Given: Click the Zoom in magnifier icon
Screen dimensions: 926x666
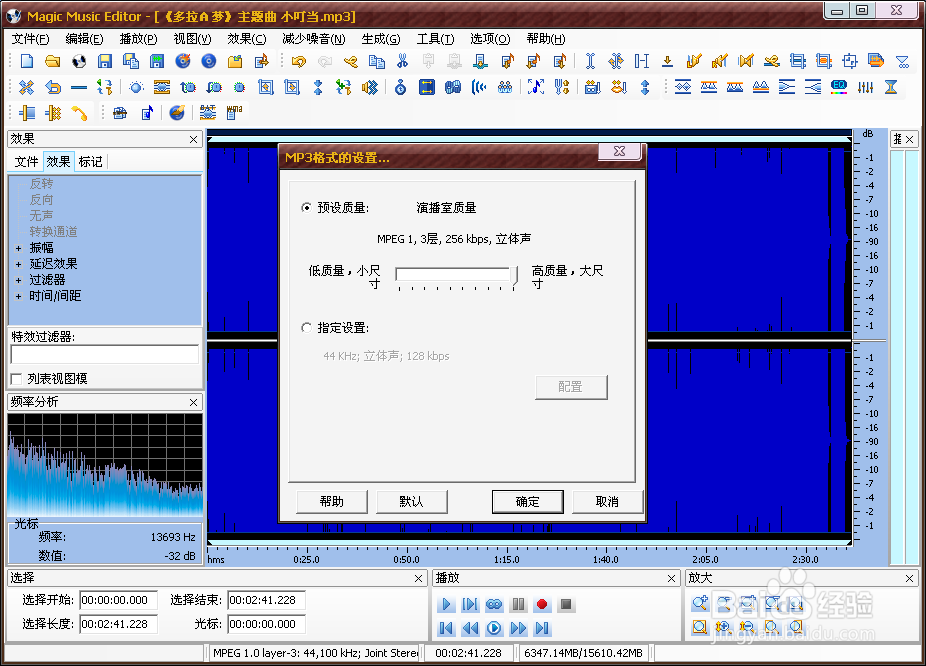Looking at the screenshot, I should (x=700, y=603).
